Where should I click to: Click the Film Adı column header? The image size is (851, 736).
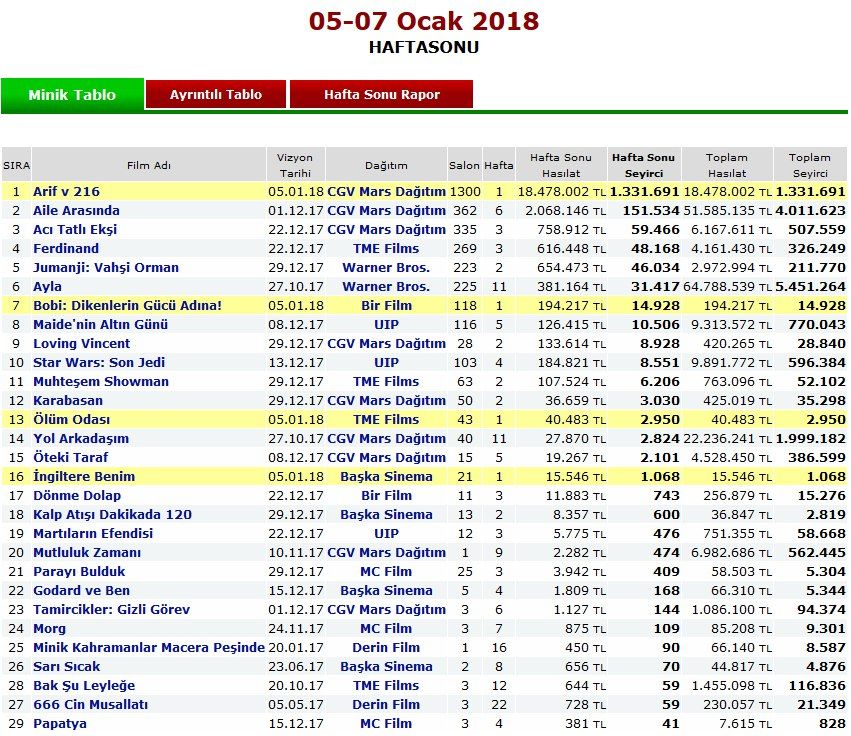click(x=149, y=165)
